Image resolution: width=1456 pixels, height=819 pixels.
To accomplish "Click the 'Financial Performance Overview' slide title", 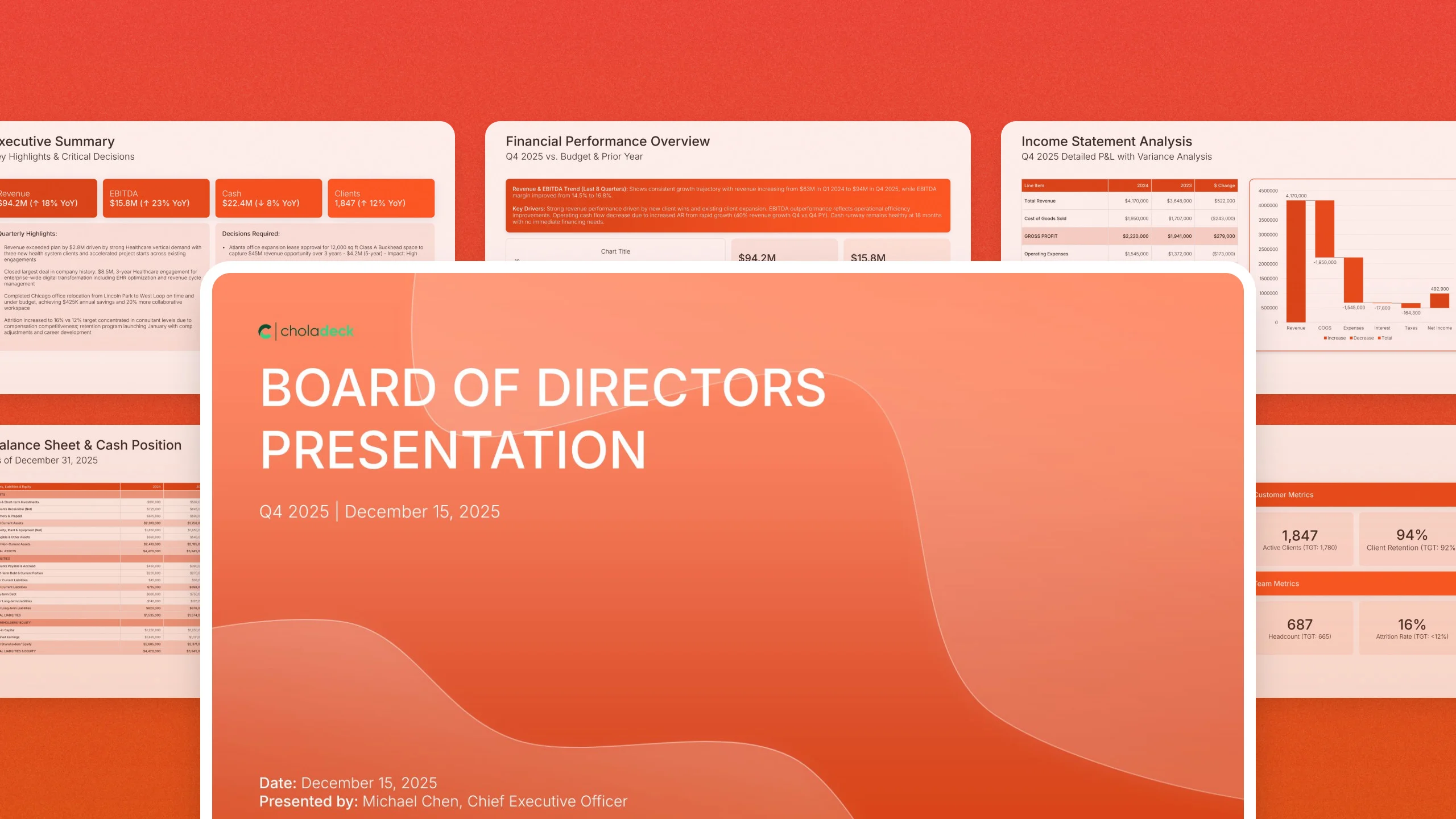I will coord(607,141).
